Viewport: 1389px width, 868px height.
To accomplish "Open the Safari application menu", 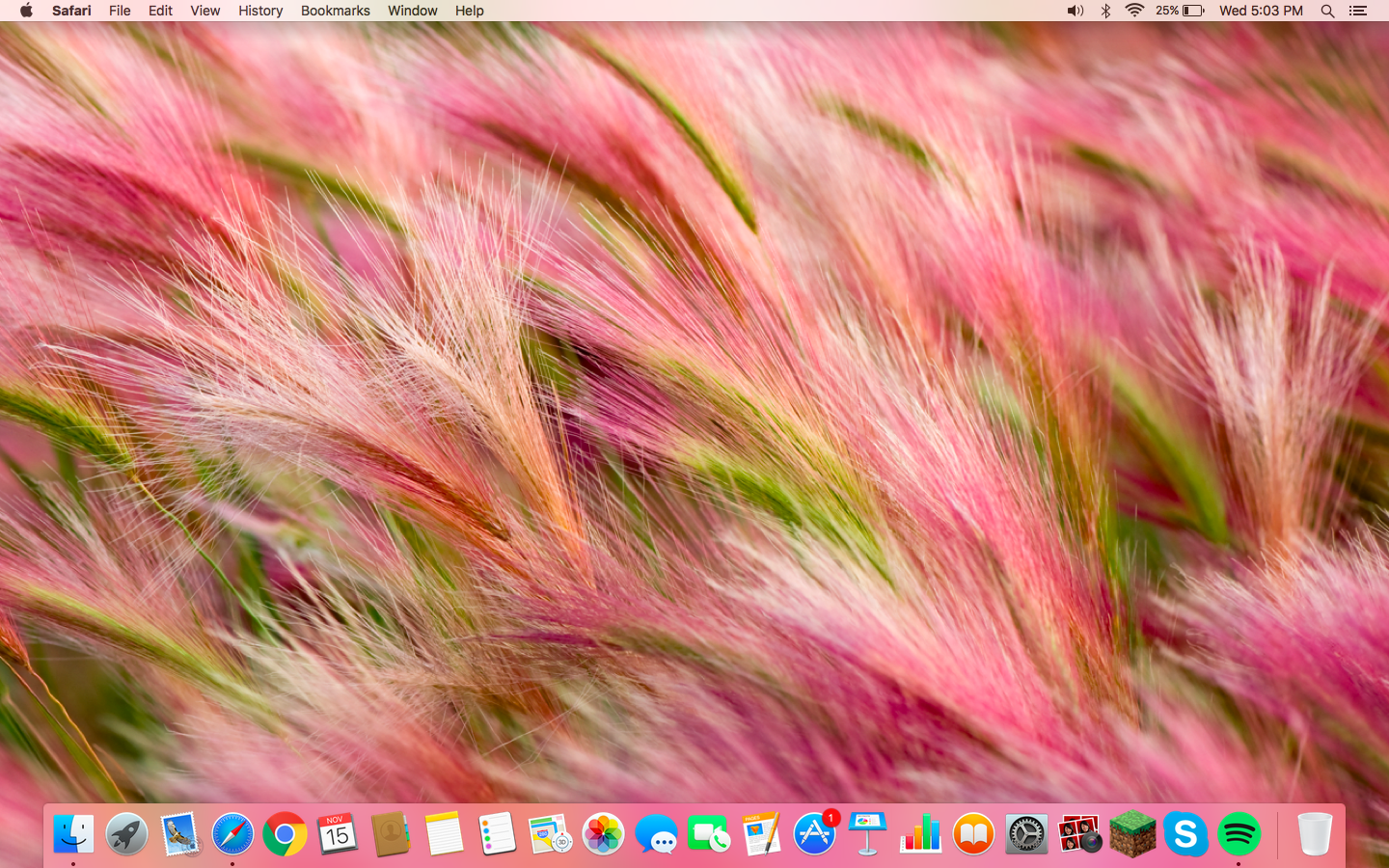I will [71, 11].
